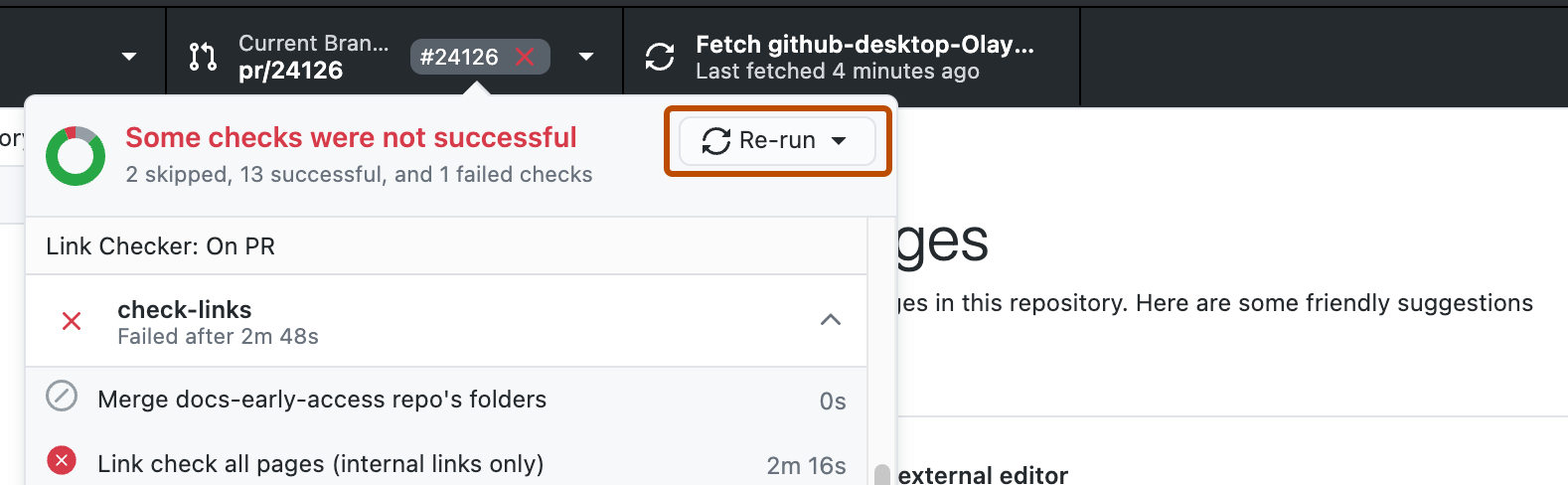The height and width of the screenshot is (485, 1568).
Task: Open Merge docs-early-access repo's folders step
Action: coord(446,400)
